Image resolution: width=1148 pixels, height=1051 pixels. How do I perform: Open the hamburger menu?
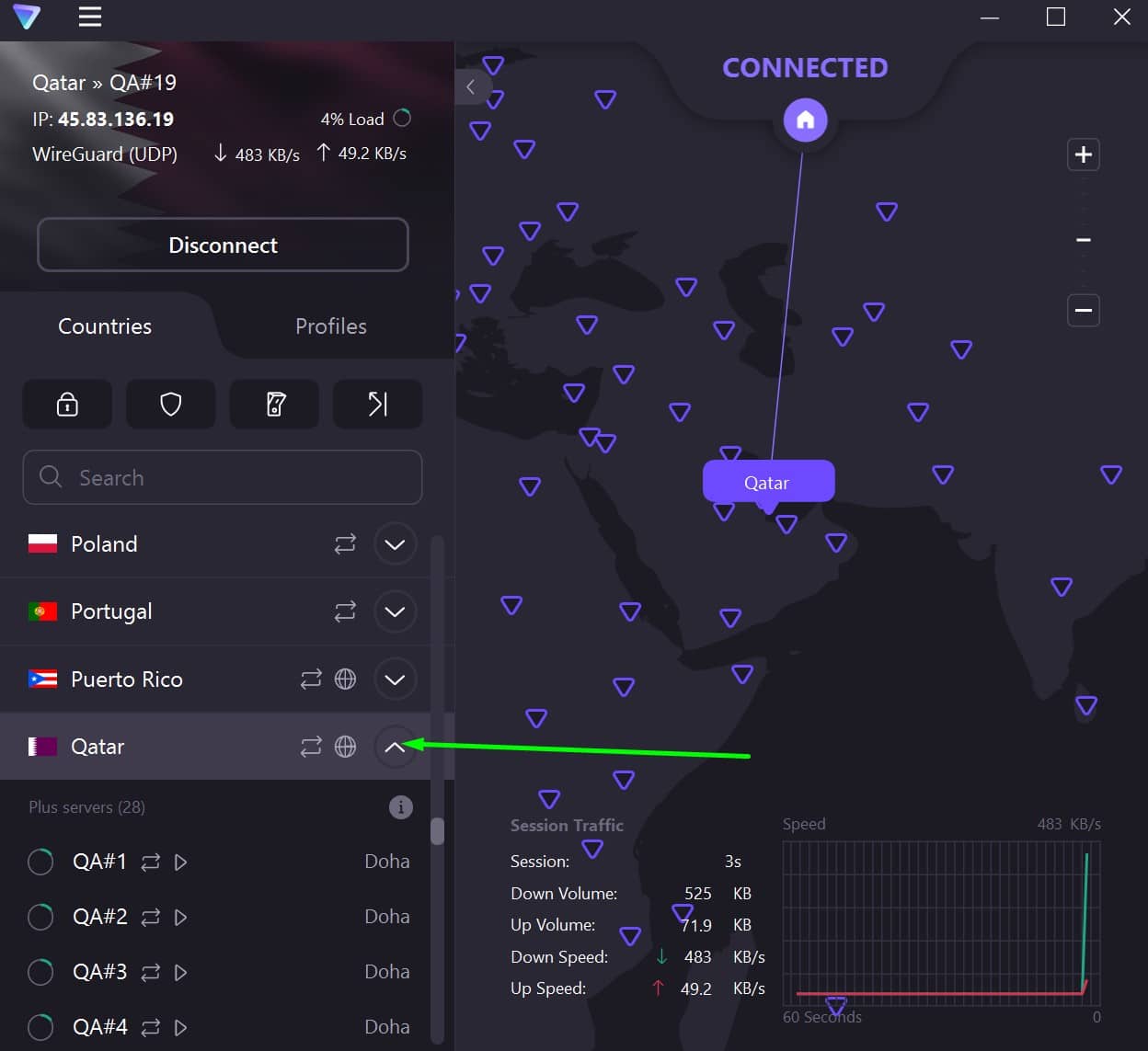click(x=90, y=17)
